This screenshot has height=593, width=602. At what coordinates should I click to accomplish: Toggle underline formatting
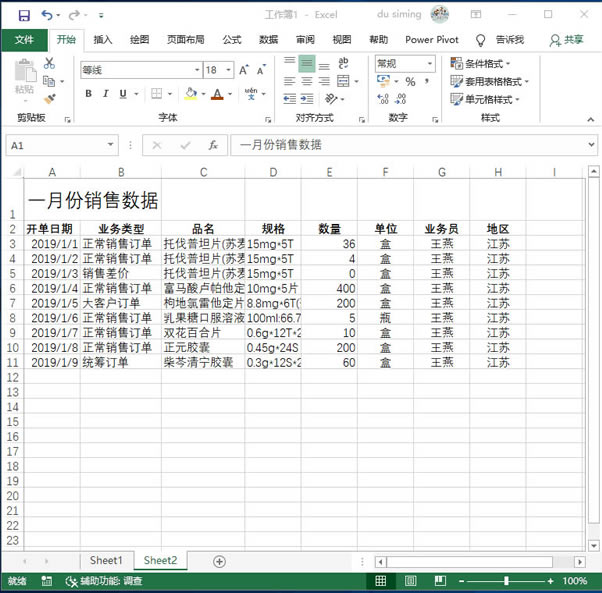123,93
